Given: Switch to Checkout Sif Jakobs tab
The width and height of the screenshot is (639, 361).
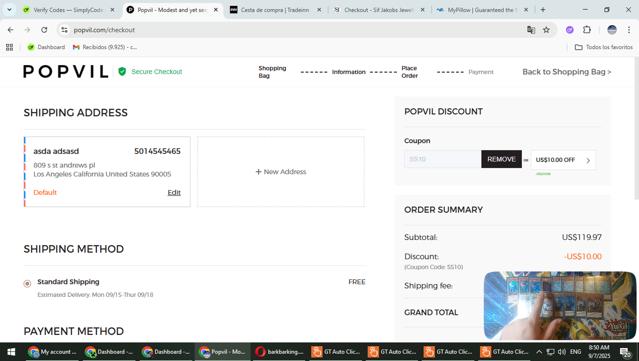Looking at the screenshot, I should 379,10.
